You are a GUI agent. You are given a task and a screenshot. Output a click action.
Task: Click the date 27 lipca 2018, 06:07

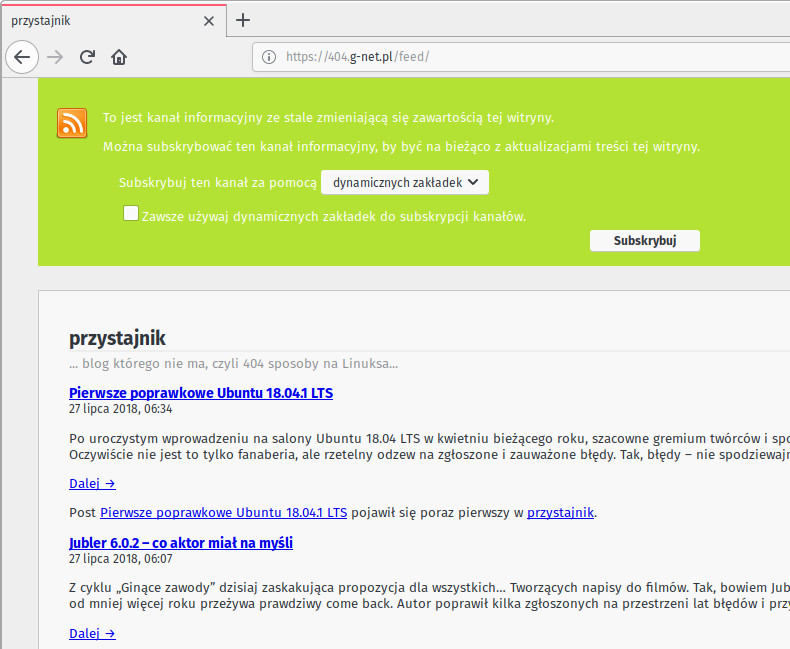(x=120, y=559)
